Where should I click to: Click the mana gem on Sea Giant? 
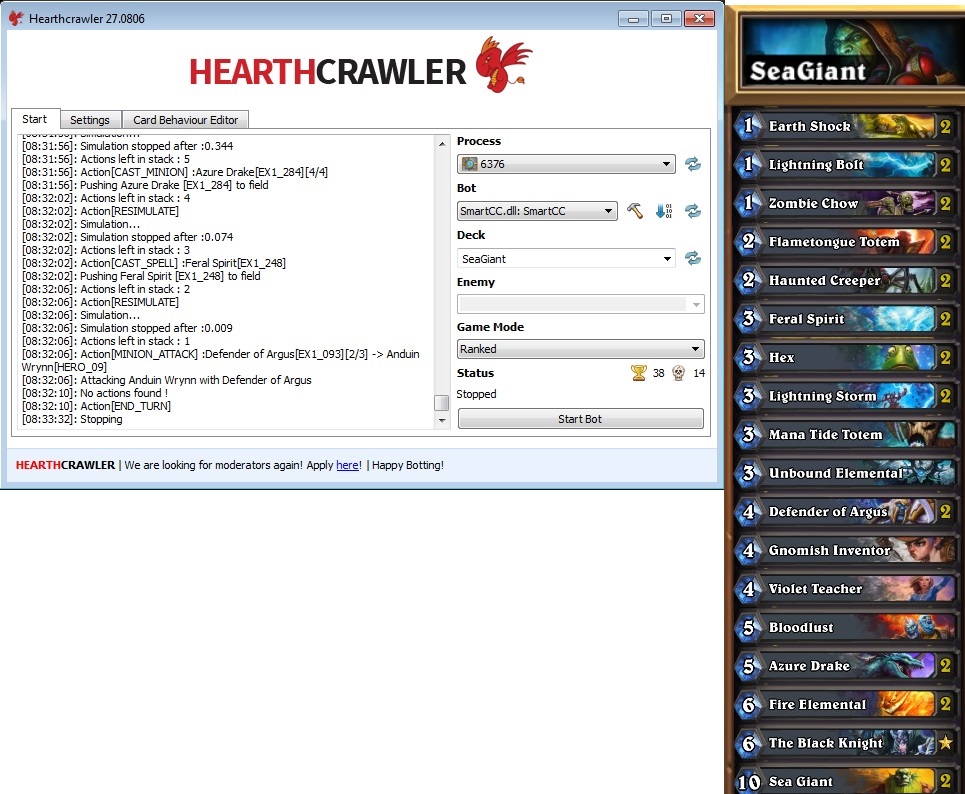click(749, 782)
